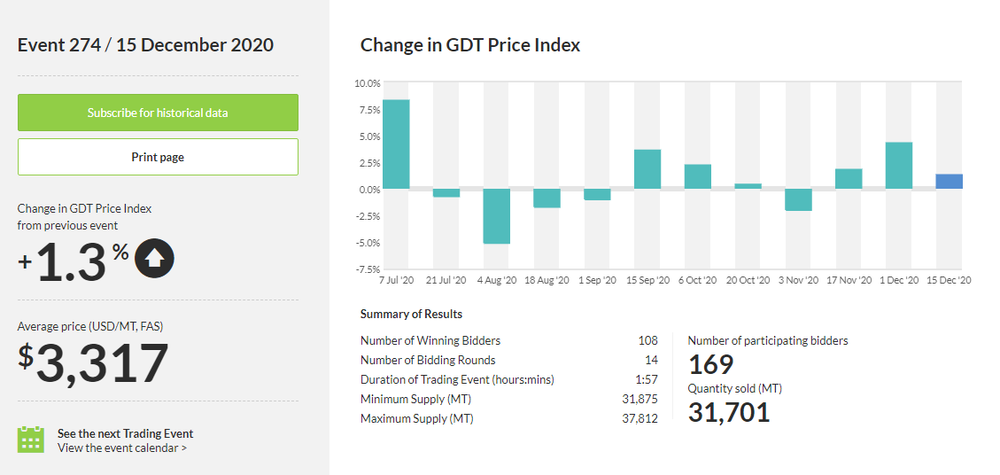The height and width of the screenshot is (475, 1000).
Task: Pick the 18 Aug '20 chart bar
Action: tap(547, 198)
